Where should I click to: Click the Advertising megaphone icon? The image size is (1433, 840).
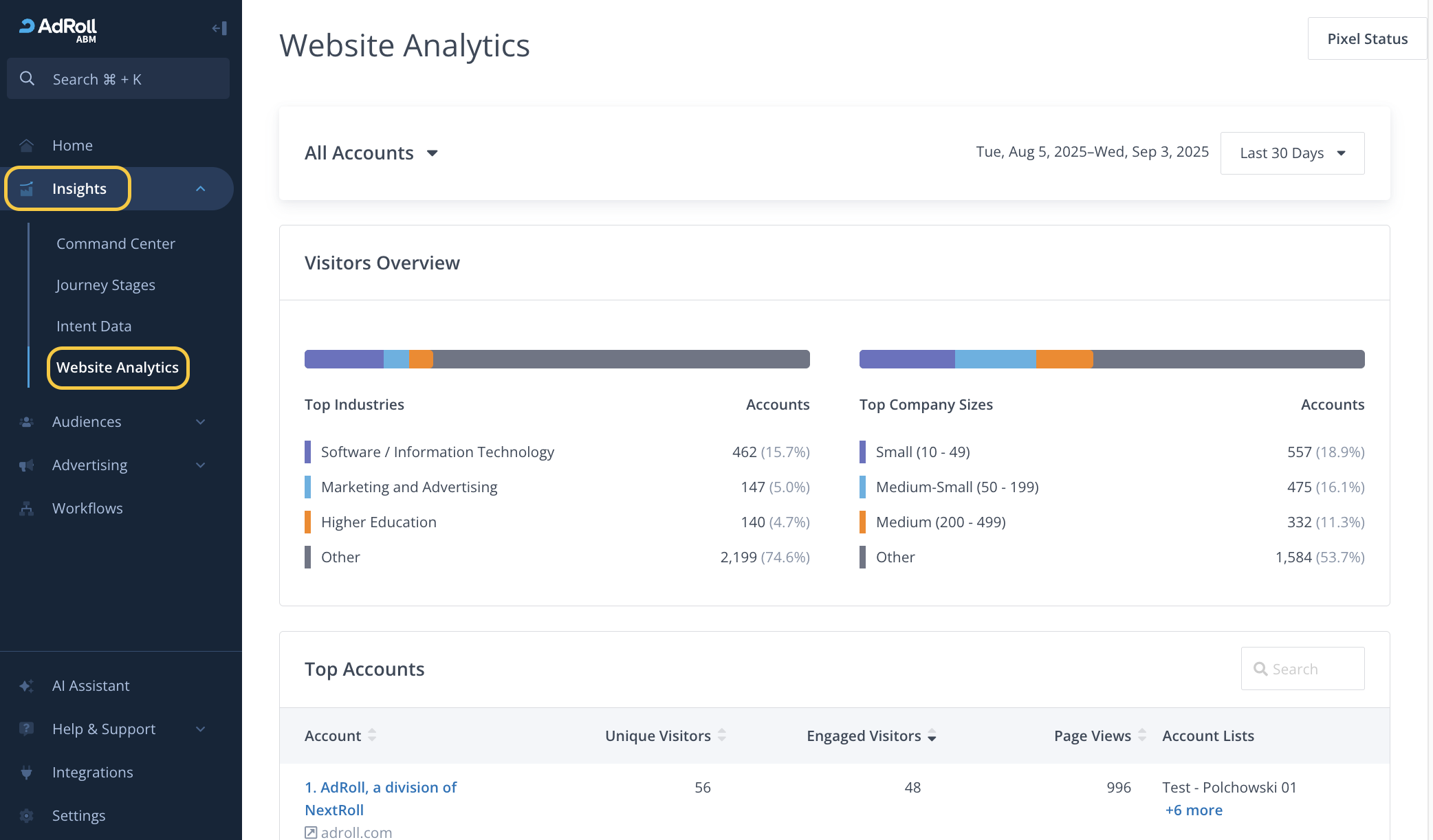pos(27,465)
